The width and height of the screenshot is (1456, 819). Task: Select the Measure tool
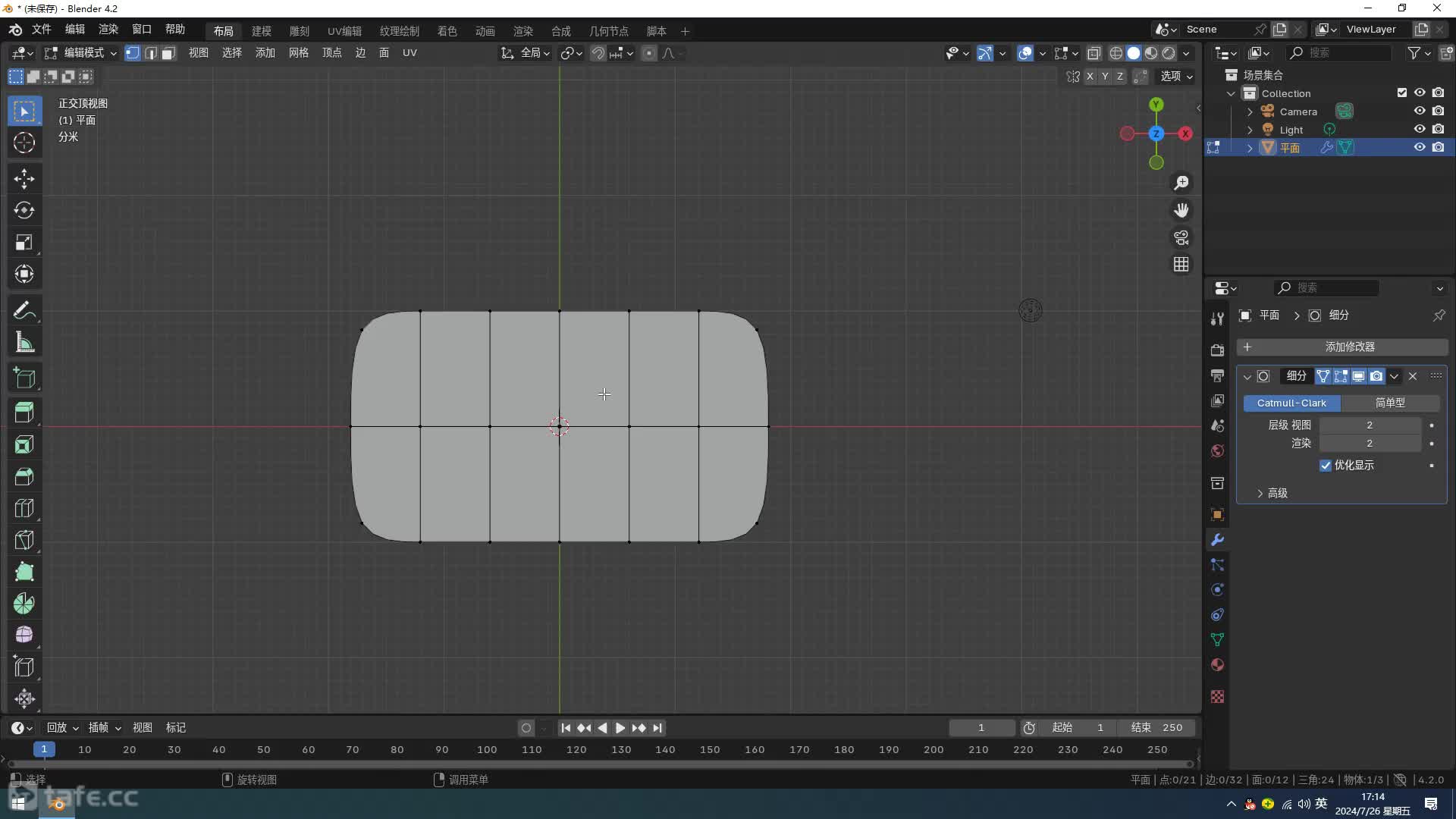point(24,343)
